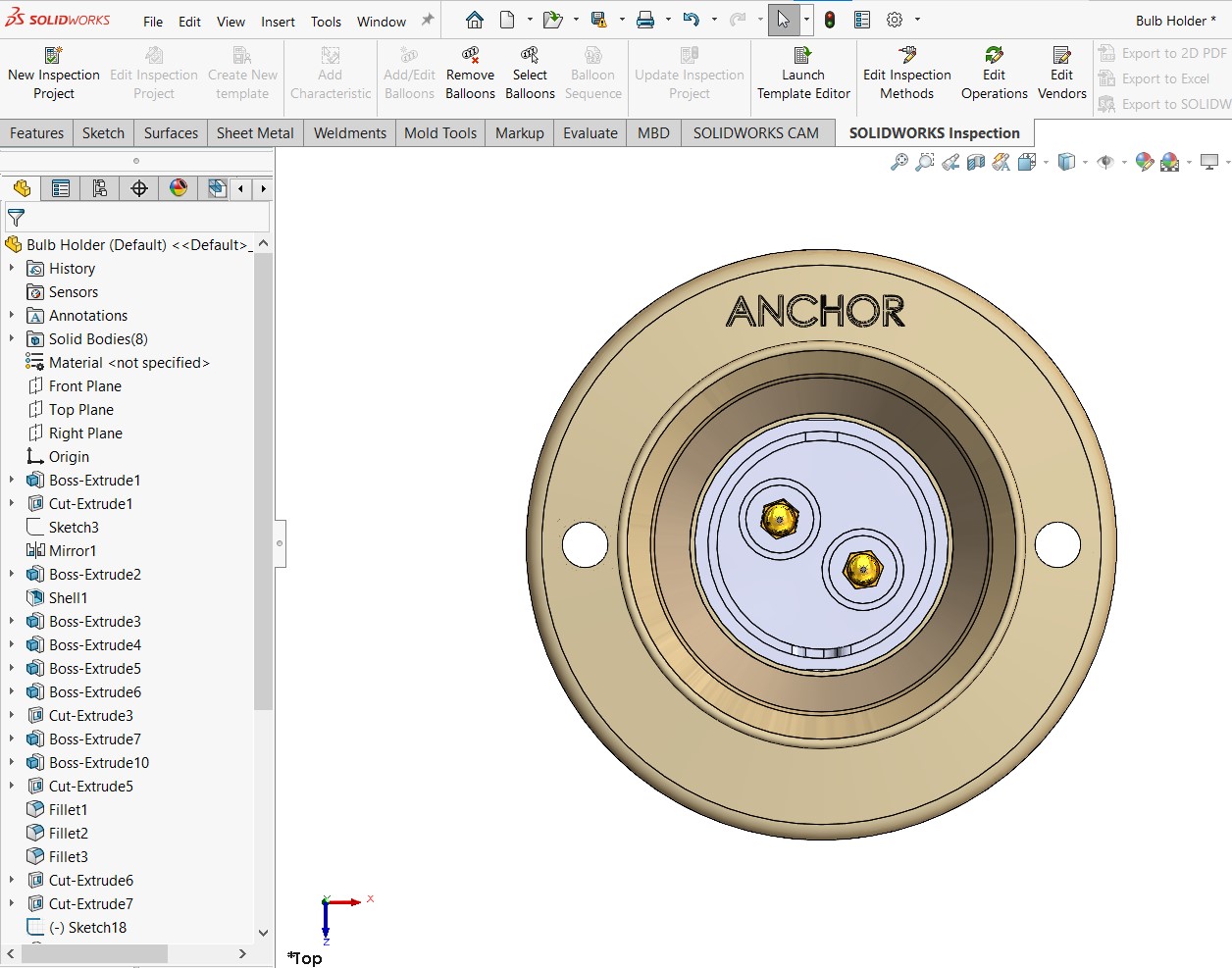The image size is (1232, 968).
Task: Select Front Plane in the tree
Action: [85, 385]
